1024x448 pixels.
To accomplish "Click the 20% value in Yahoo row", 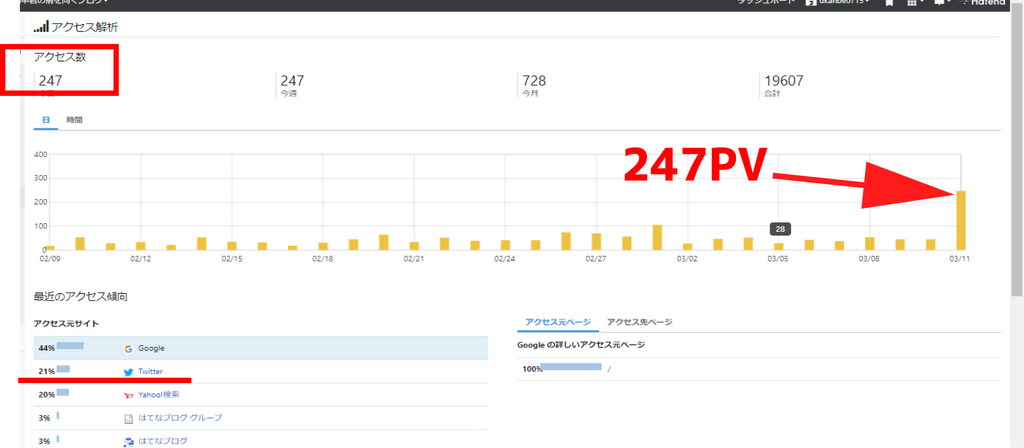I will tap(46, 395).
